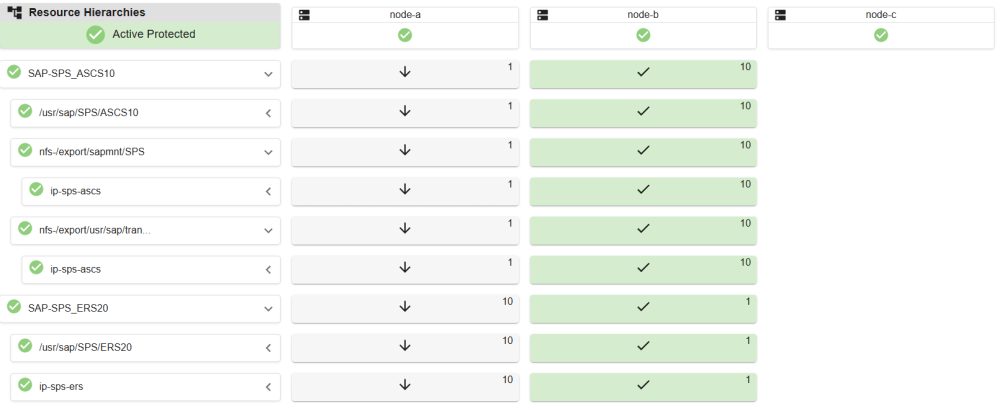Click the ip-sps-ers green status icon
This screenshot has width=1000, height=411.
coord(25,385)
